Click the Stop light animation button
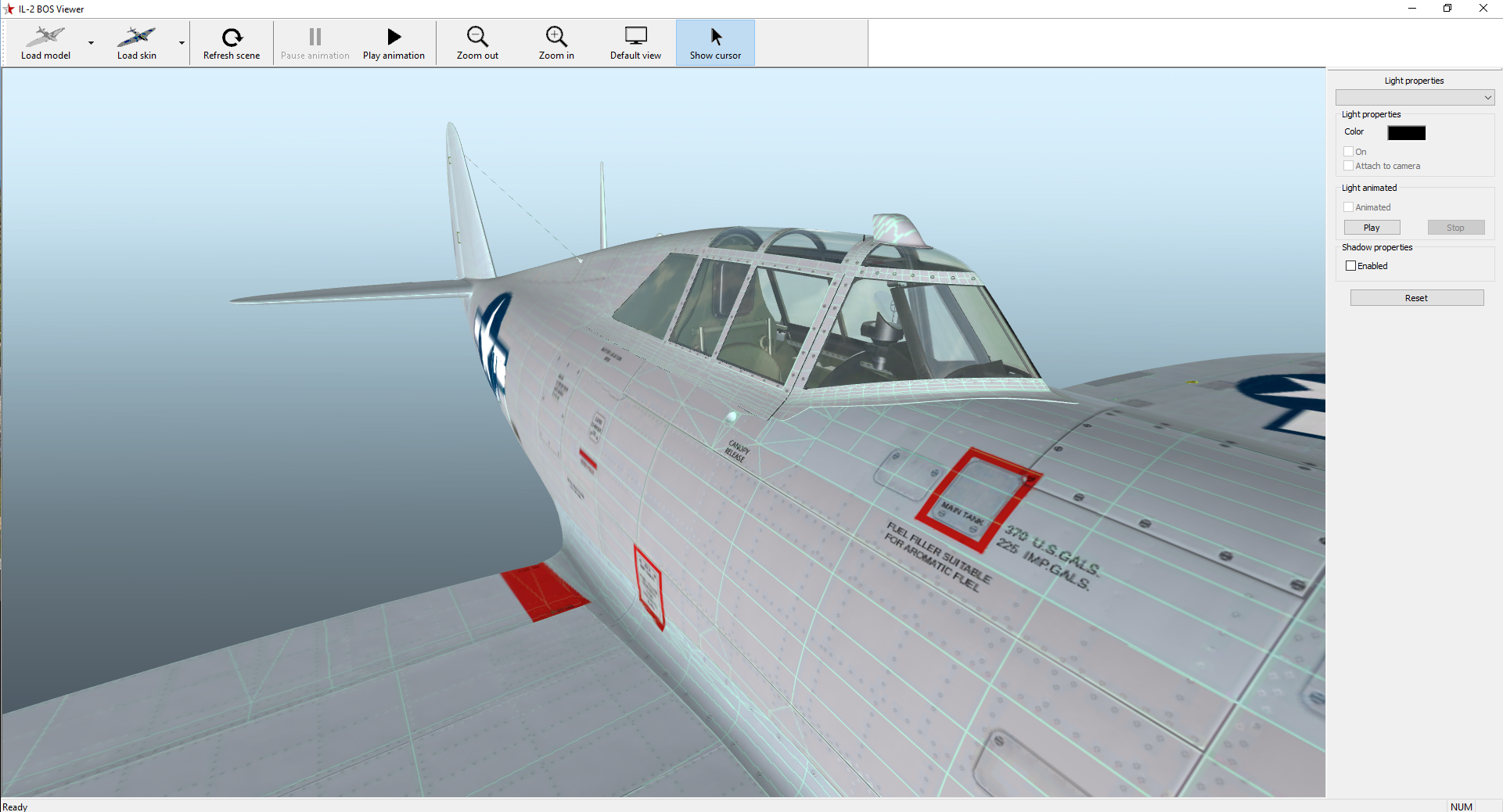Viewport: 1503px width, 812px height. 1455,228
